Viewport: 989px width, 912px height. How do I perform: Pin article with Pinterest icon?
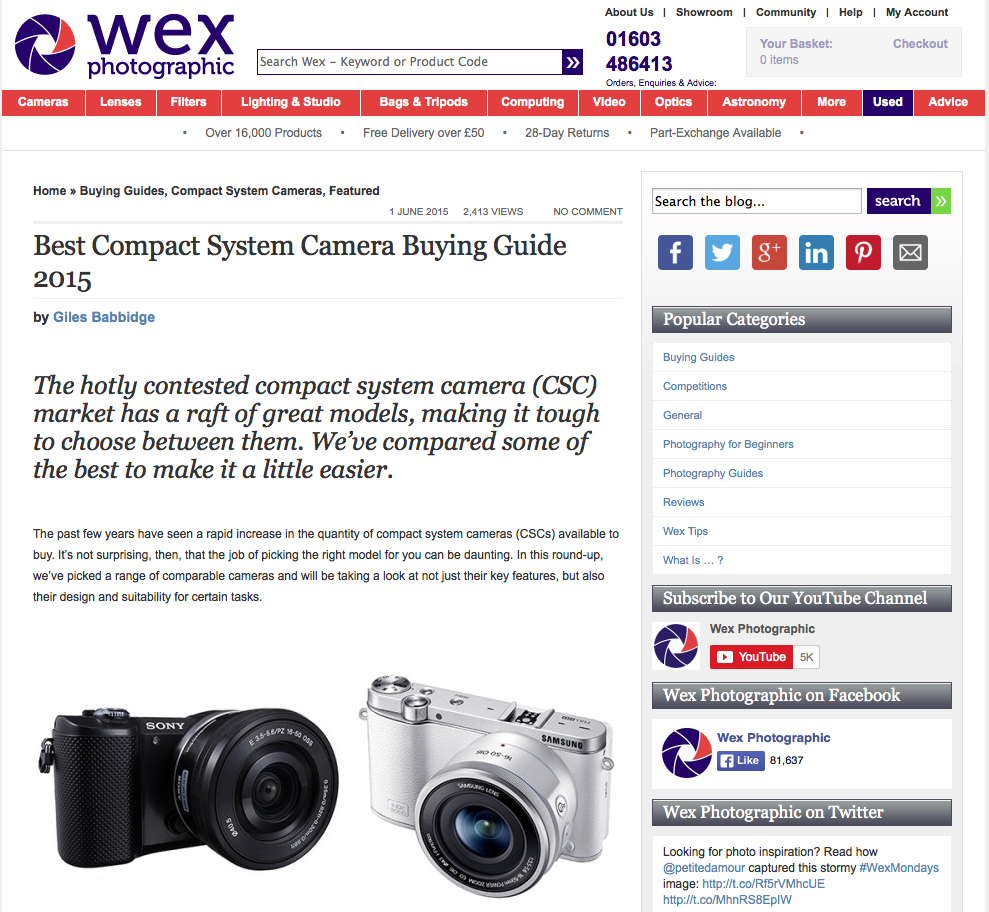point(863,252)
